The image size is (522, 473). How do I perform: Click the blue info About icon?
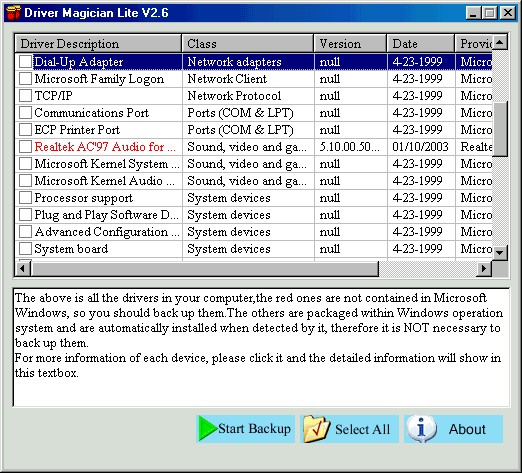(421, 429)
